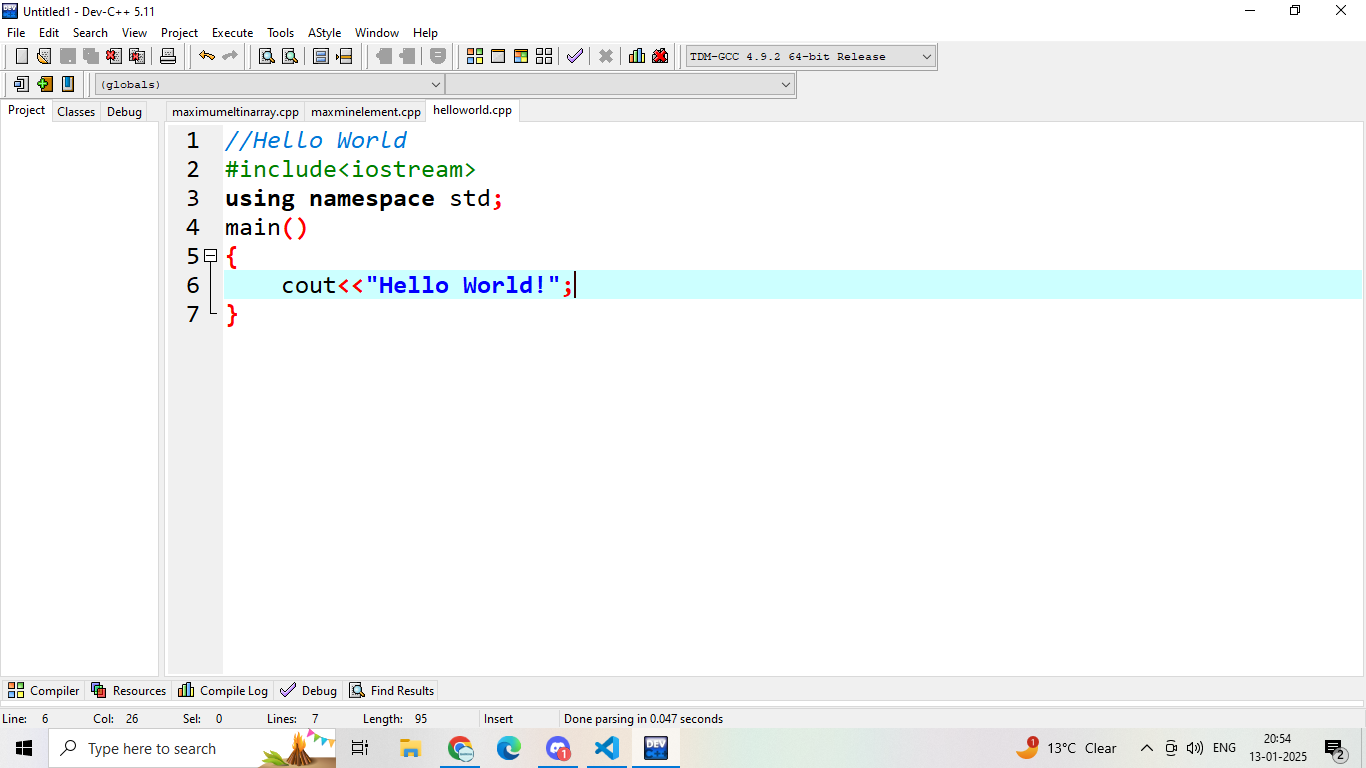Image resolution: width=1366 pixels, height=768 pixels.
Task: Open Find with the magnifier icon
Action: (x=267, y=56)
